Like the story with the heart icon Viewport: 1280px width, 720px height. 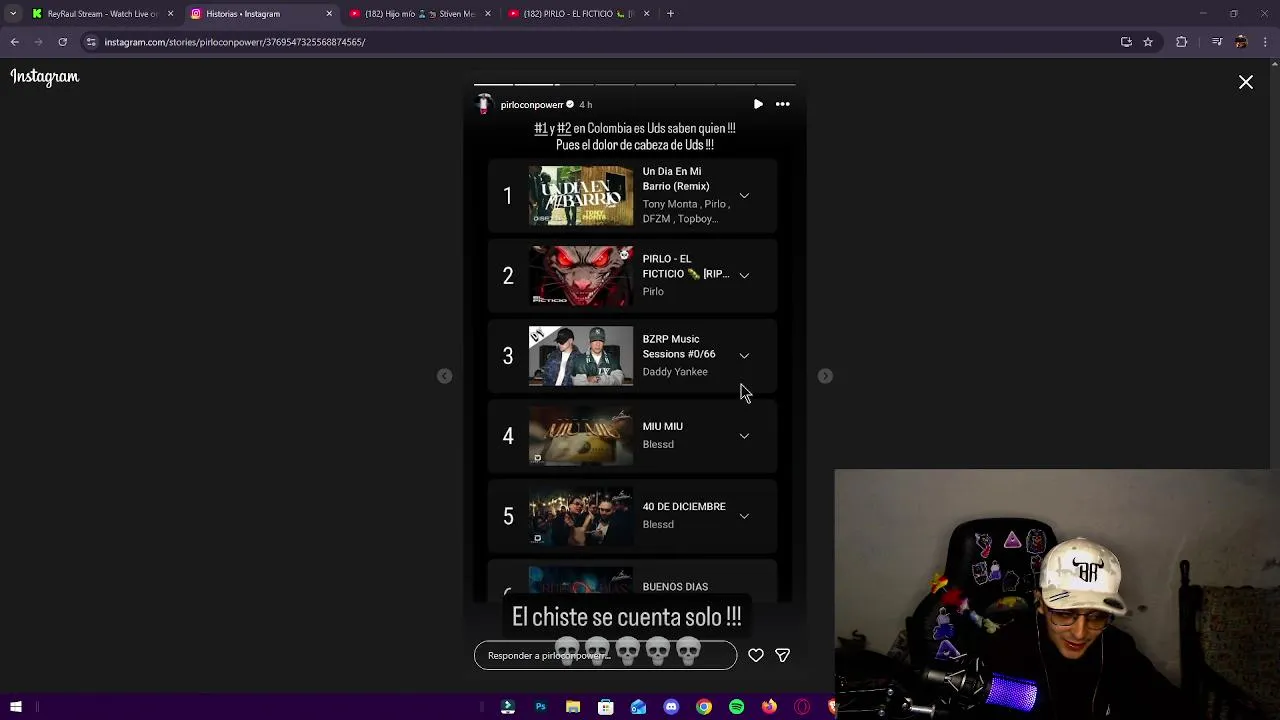pyautogui.click(x=756, y=655)
